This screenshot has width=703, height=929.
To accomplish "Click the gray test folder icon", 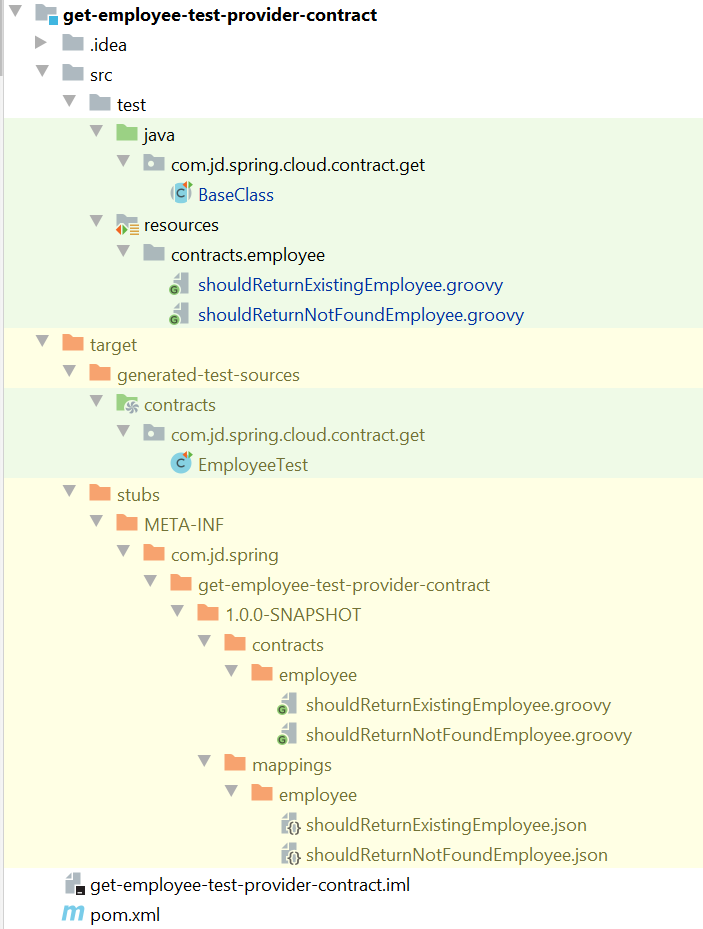I will 99,103.
